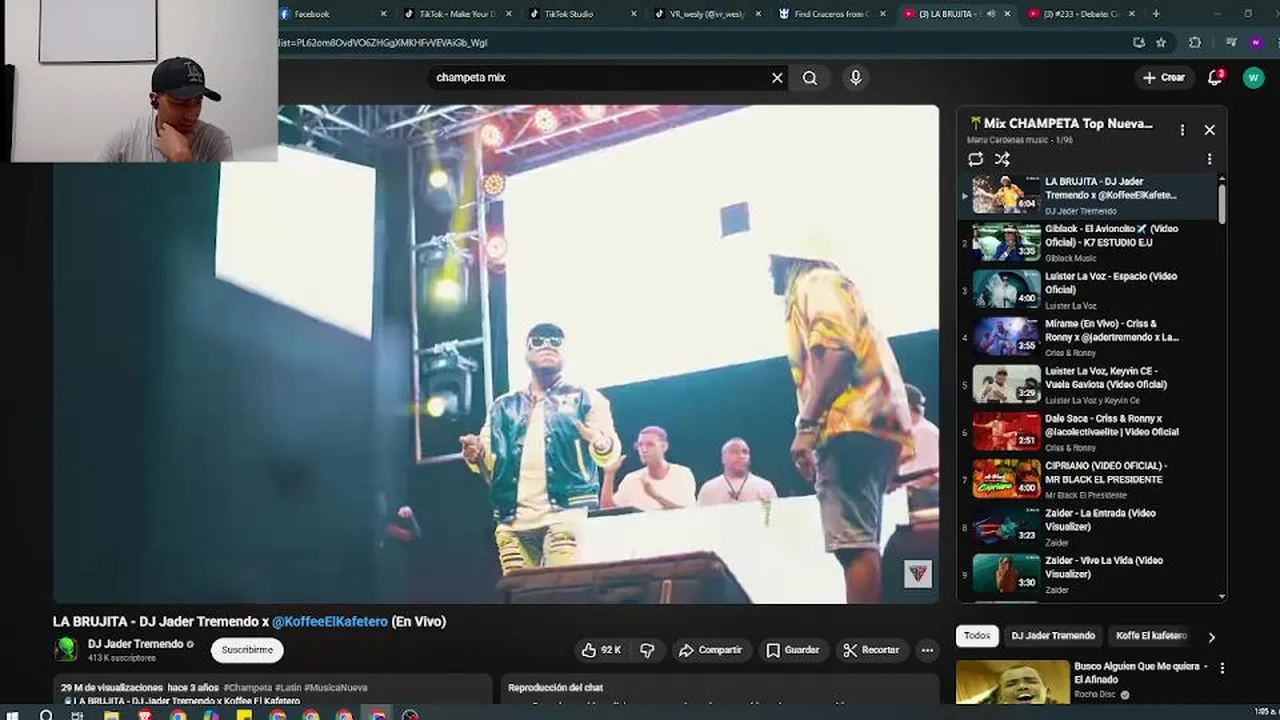Open the YouTube notifications bell
The image size is (1280, 720).
click(x=1215, y=77)
